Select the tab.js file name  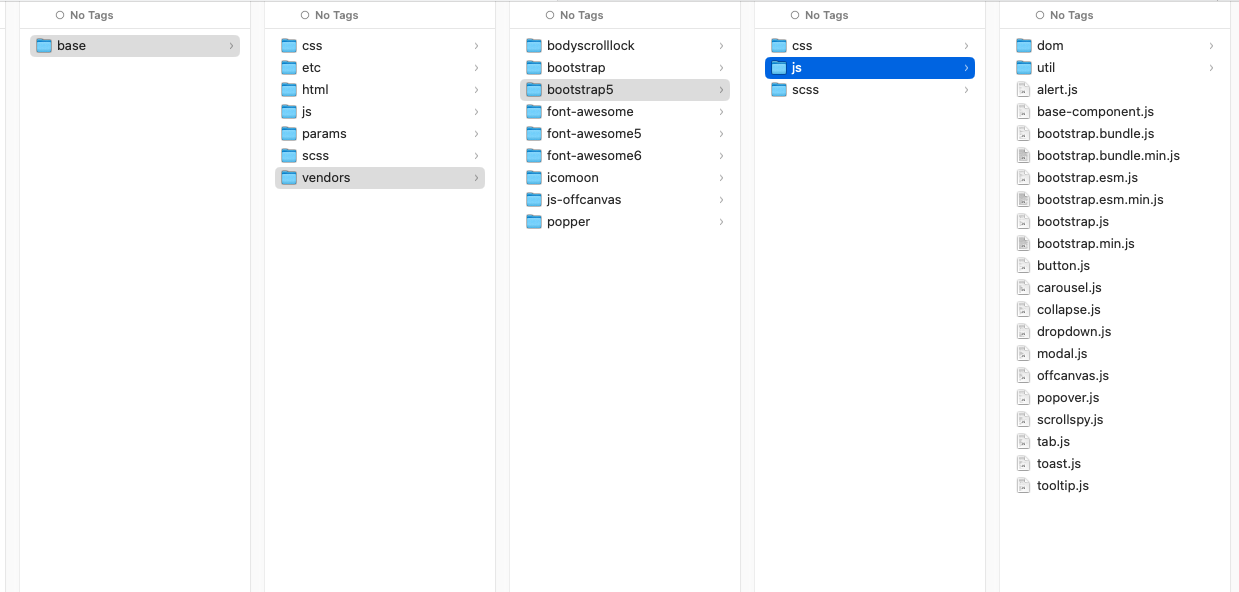[1053, 442]
